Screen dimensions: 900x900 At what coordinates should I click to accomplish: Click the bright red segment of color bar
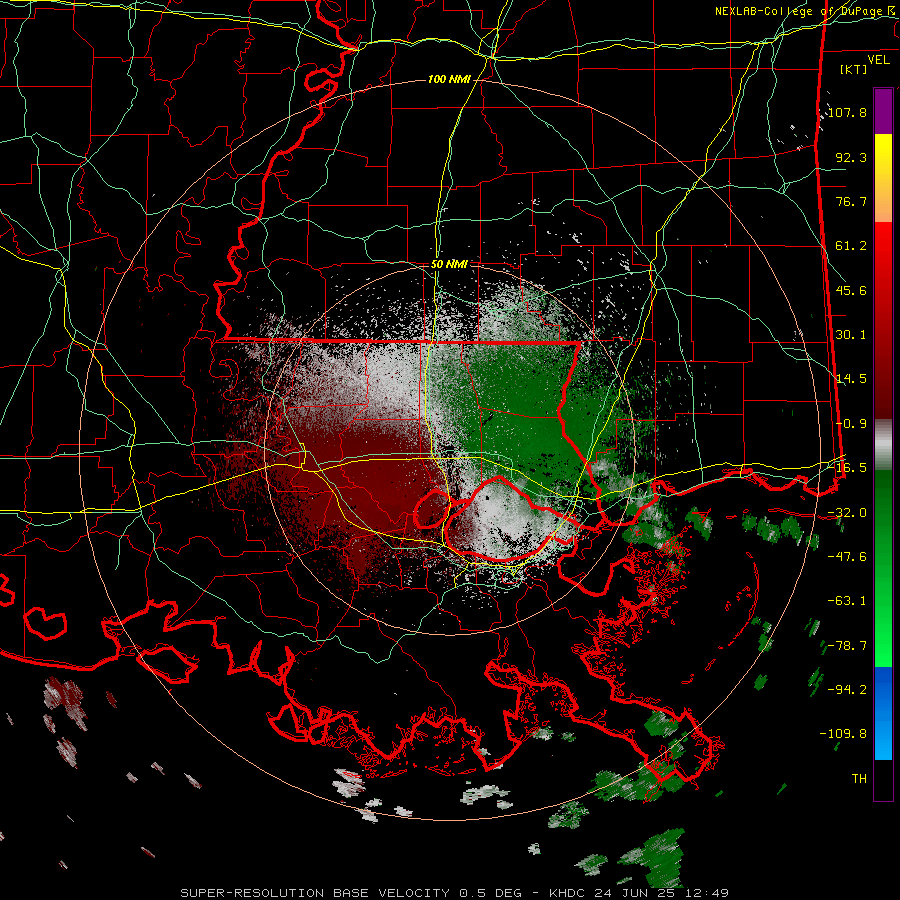[883, 247]
